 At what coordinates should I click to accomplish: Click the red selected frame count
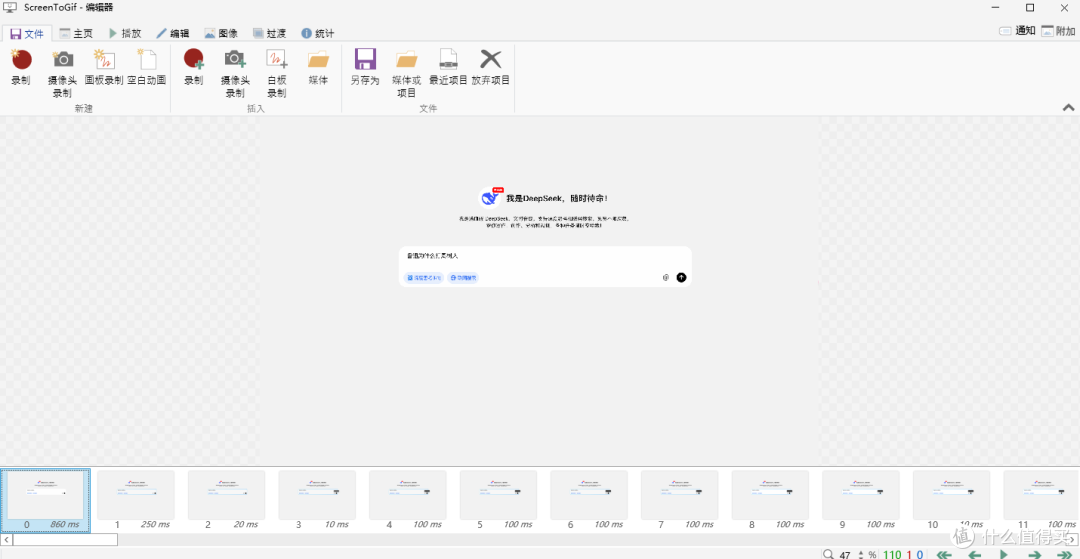(x=909, y=554)
